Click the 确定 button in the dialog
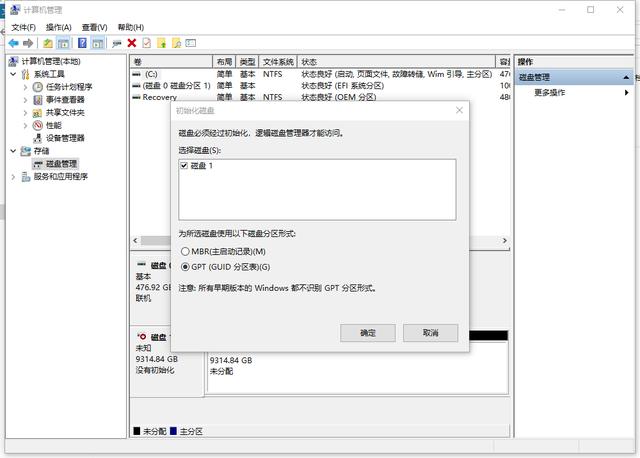 (x=368, y=333)
